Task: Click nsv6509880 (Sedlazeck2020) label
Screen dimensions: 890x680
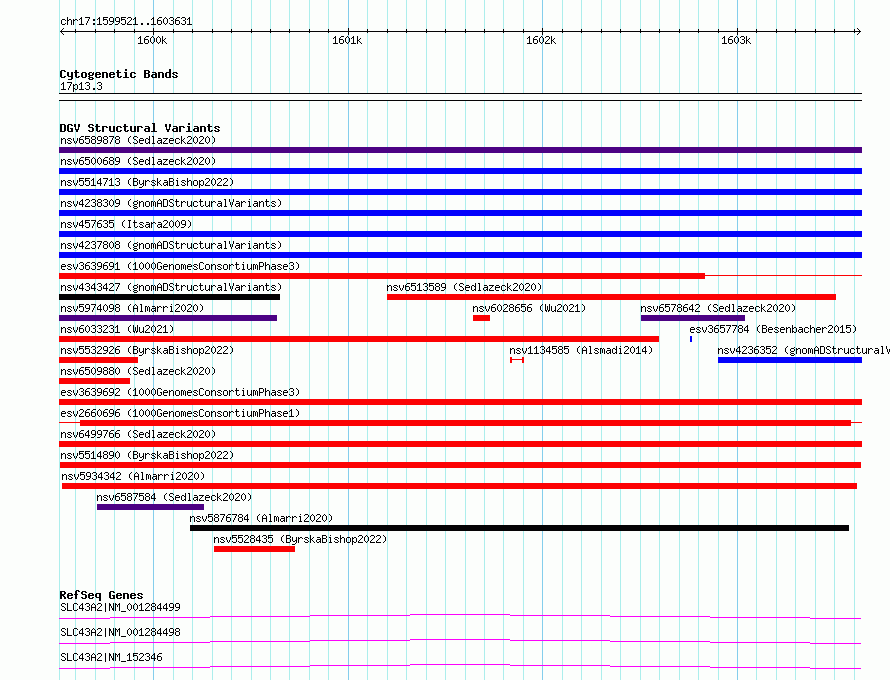Action: (138, 371)
